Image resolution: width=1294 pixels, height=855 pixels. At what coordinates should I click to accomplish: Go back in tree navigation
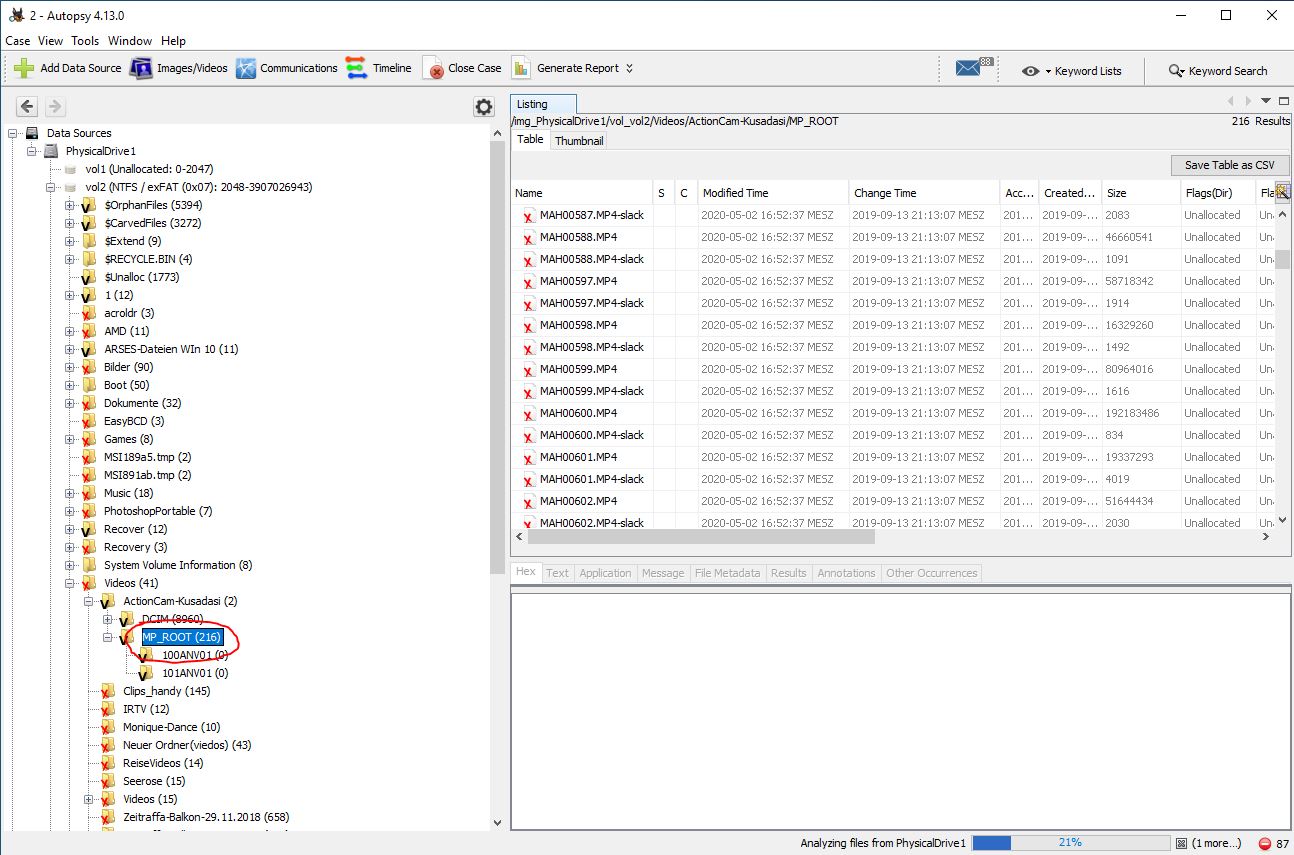[27, 107]
